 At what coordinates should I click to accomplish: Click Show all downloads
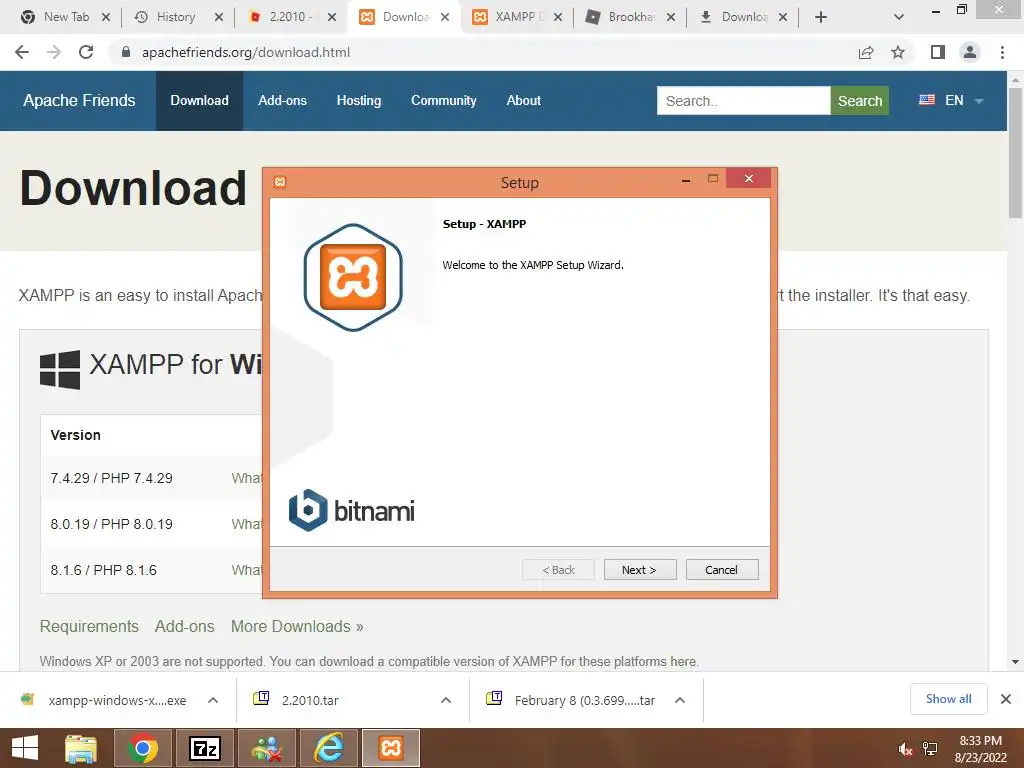click(948, 699)
